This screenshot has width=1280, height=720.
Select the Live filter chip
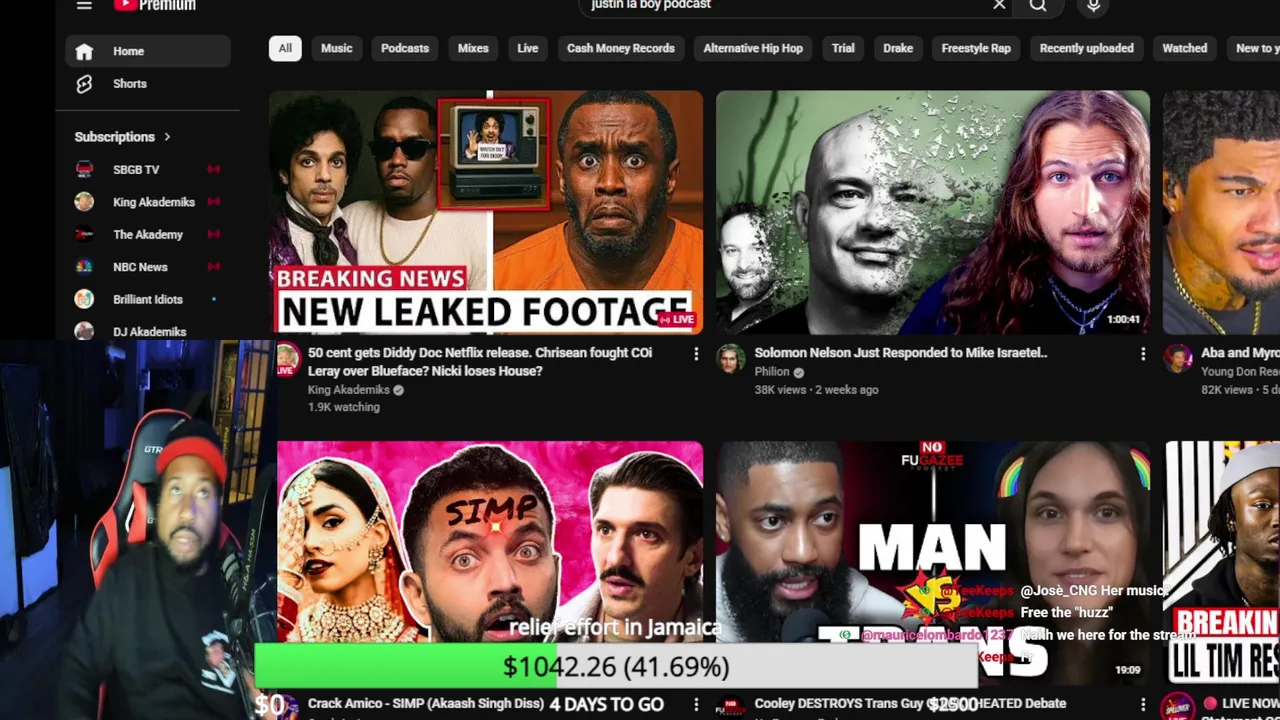click(527, 48)
